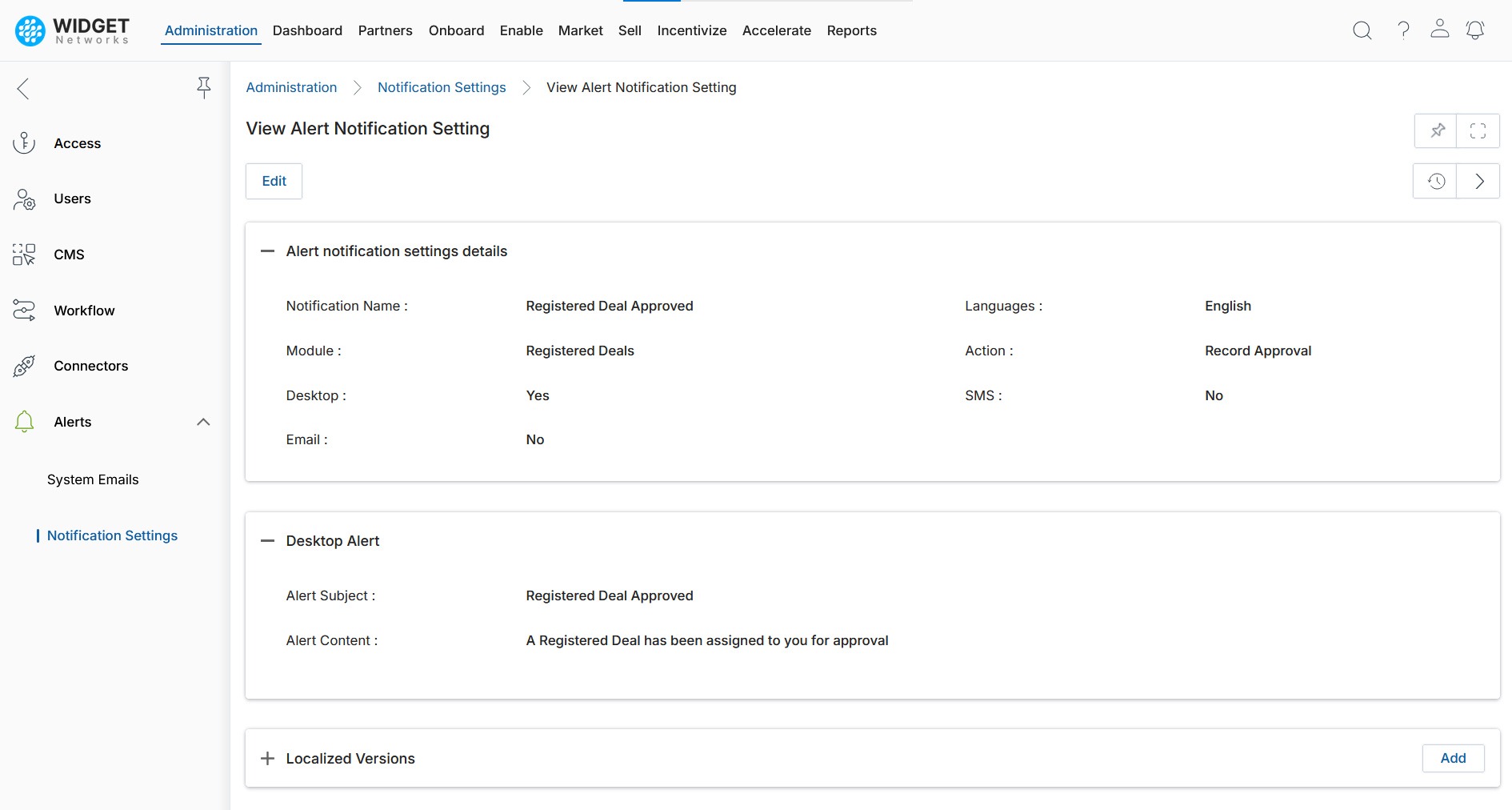Open the Enable menu item
Image resolution: width=1512 pixels, height=810 pixels.
tap(522, 30)
